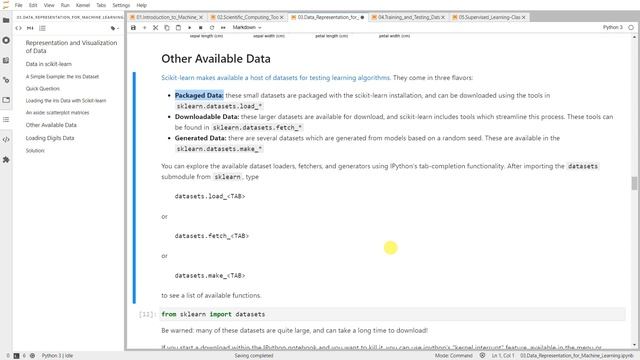Go to Other Available Data in contents
Viewport: 640px width, 360px height.
click(x=51, y=125)
